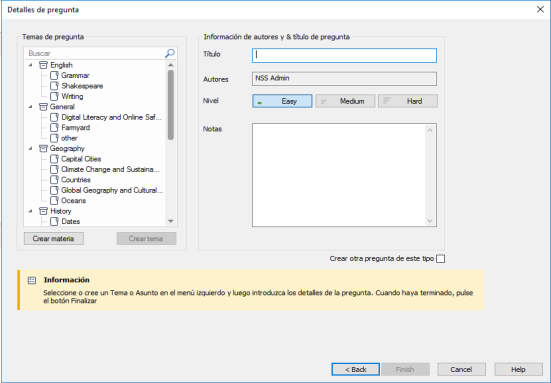The width and height of the screenshot is (551, 383).
Task: Click the Digital Literacy topic page icon
Action: [x=54, y=117]
